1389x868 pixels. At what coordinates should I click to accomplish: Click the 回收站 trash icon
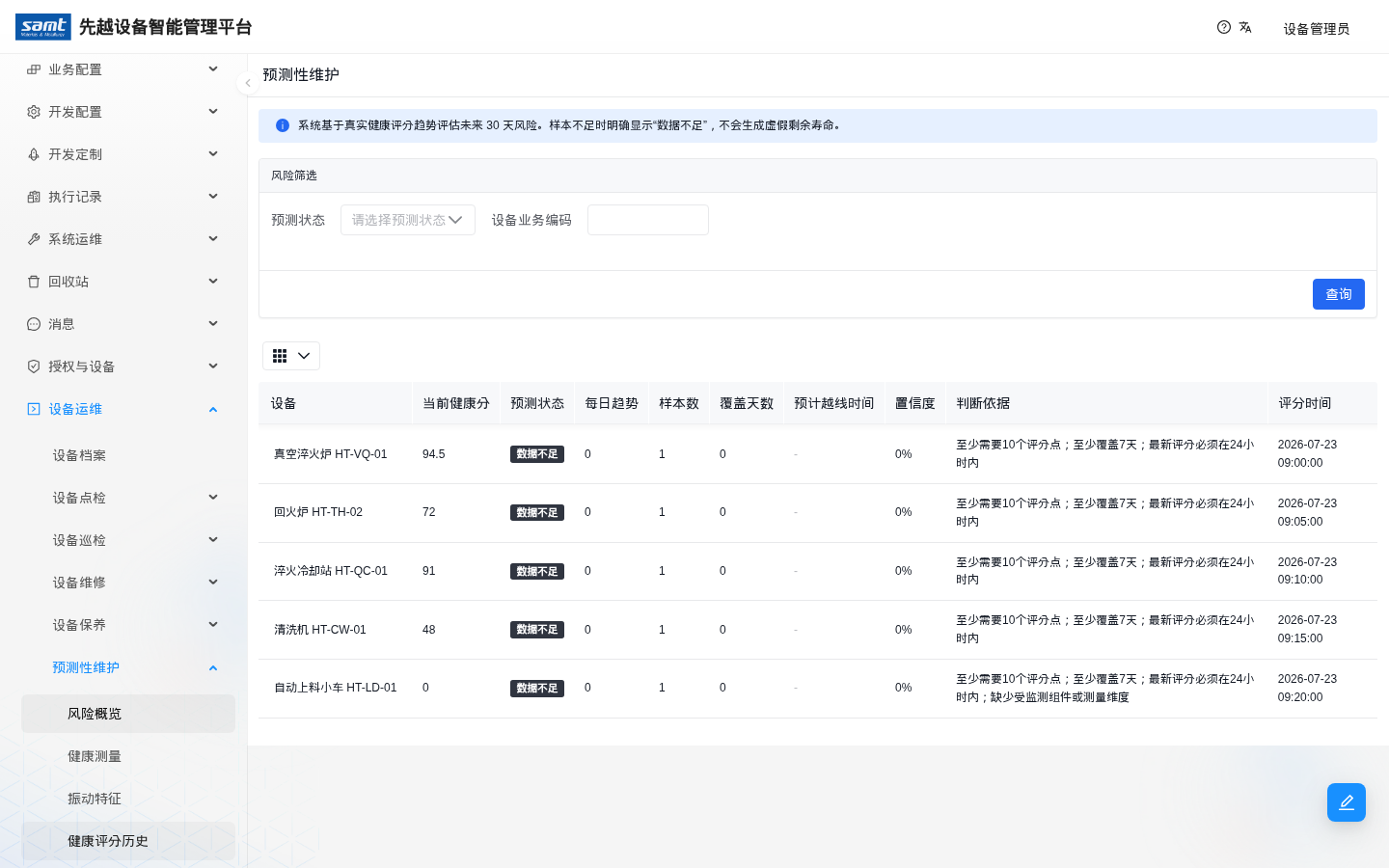[x=34, y=282]
